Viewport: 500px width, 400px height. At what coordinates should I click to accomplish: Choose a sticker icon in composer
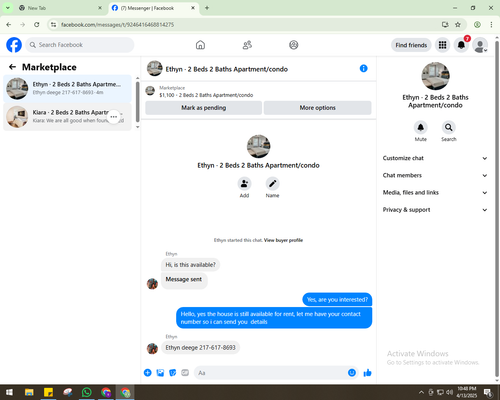click(x=173, y=373)
